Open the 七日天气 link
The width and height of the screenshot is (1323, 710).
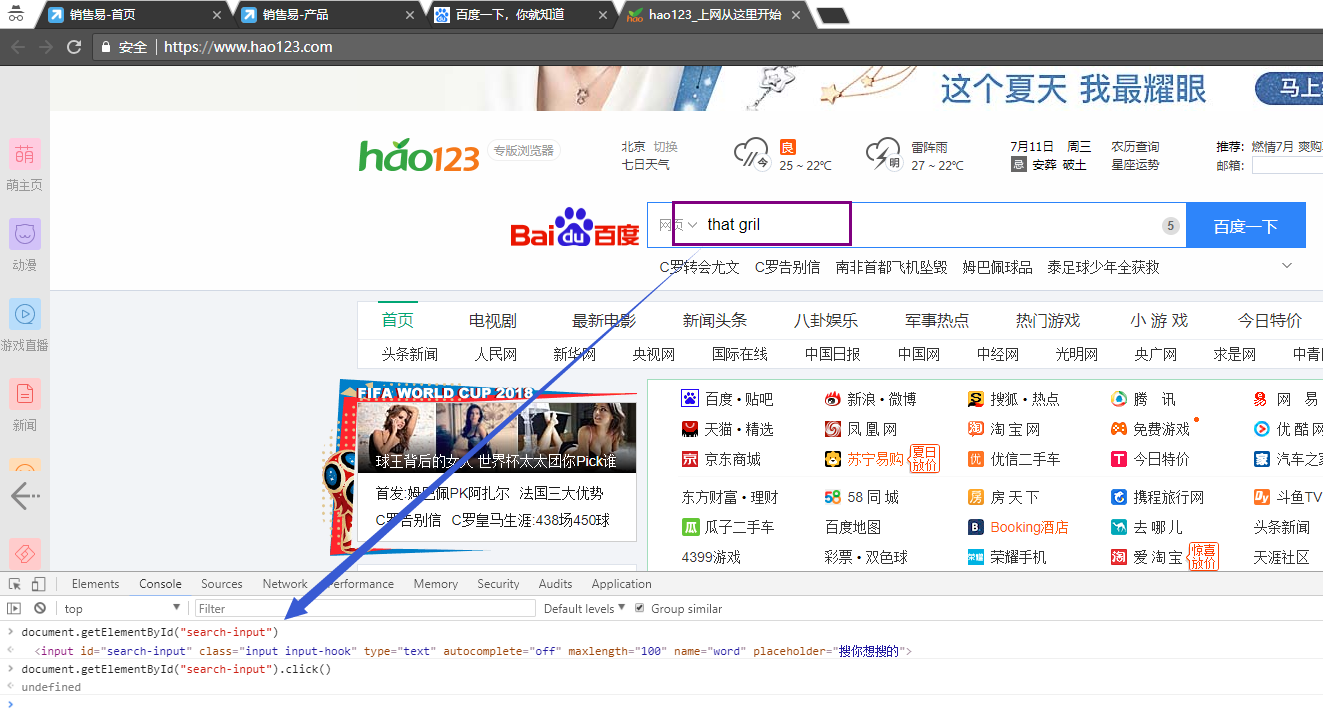645,164
